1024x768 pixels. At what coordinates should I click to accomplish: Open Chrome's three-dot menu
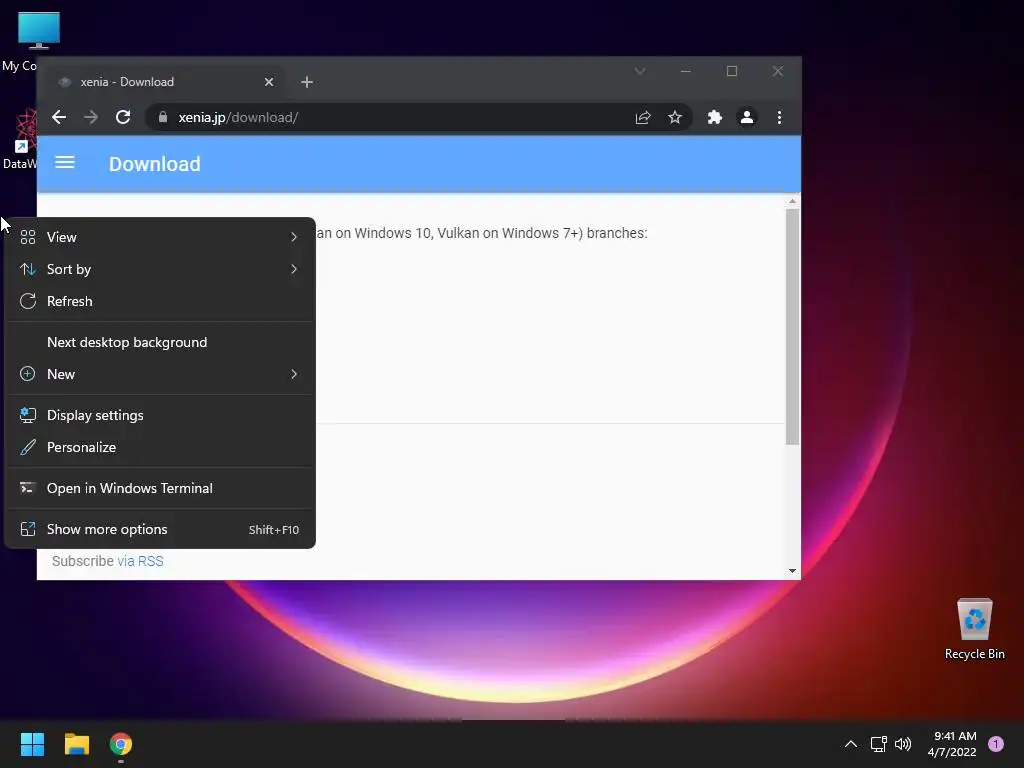pos(779,118)
